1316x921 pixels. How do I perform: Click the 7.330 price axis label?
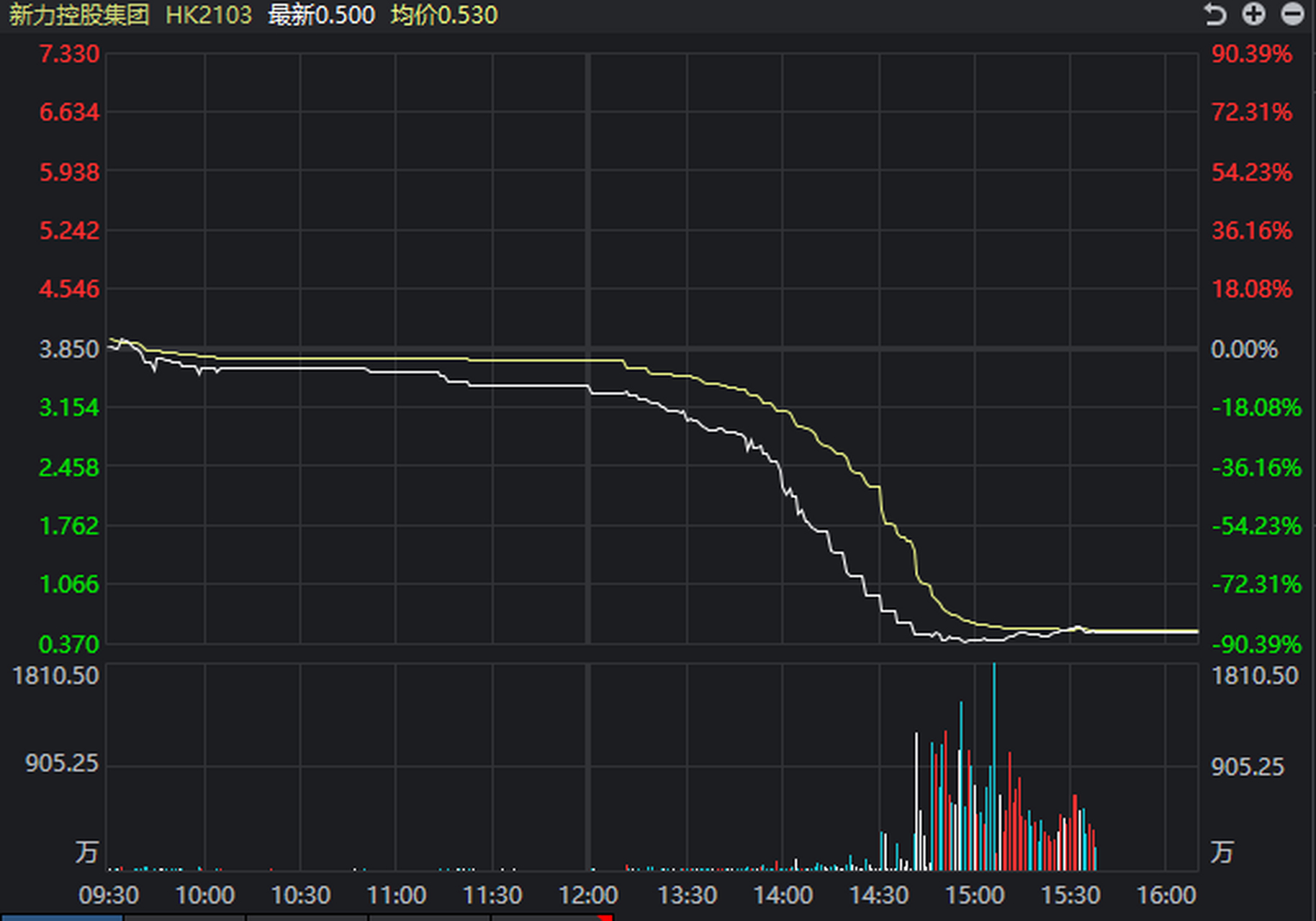click(x=69, y=54)
